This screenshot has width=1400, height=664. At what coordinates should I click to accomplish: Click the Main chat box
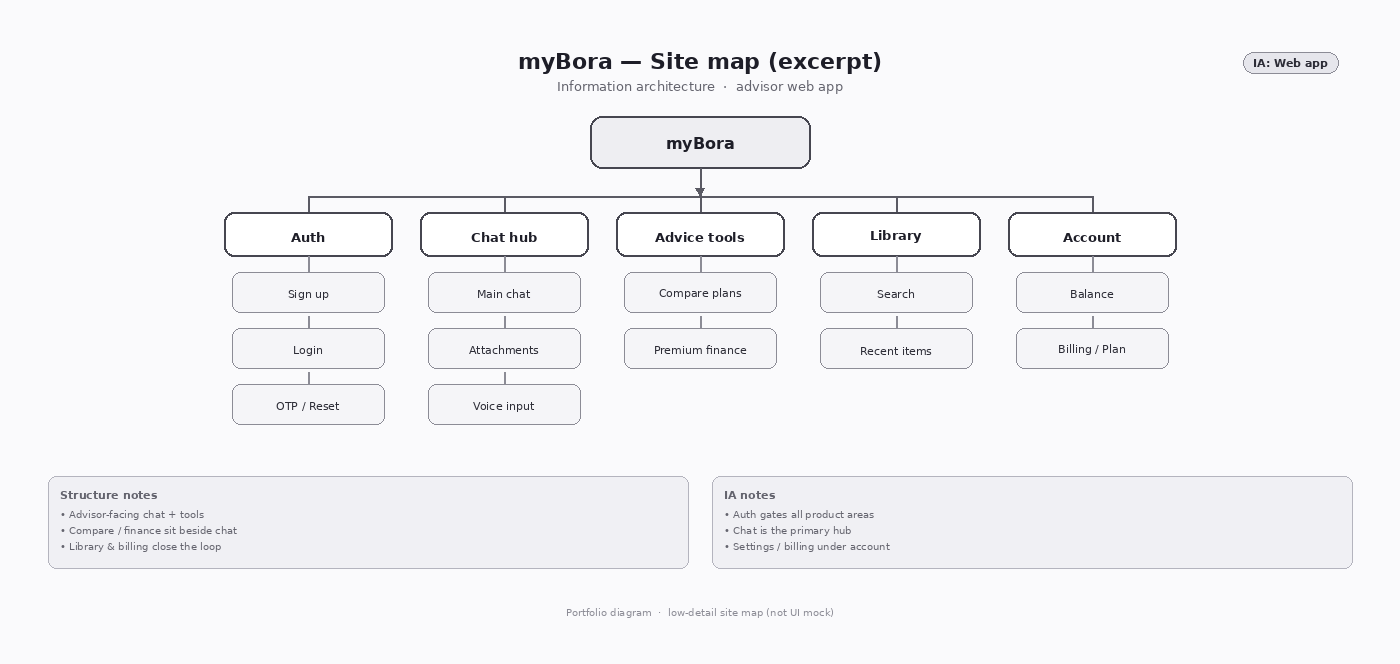[504, 293]
